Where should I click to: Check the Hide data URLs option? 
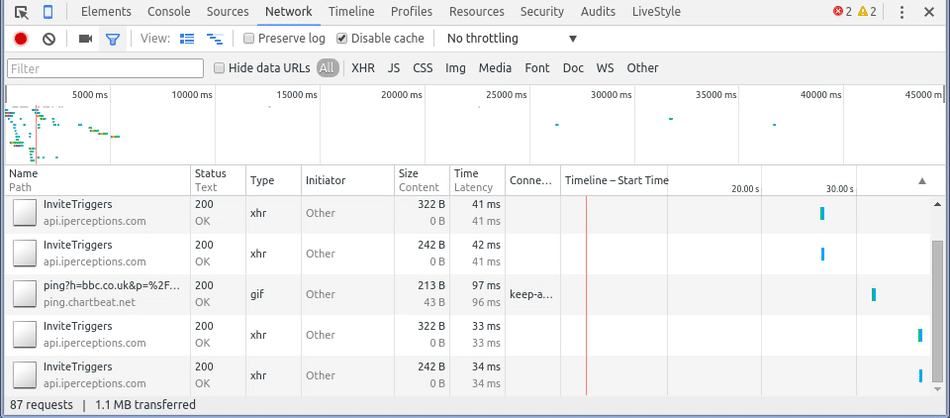pyautogui.click(x=219, y=68)
